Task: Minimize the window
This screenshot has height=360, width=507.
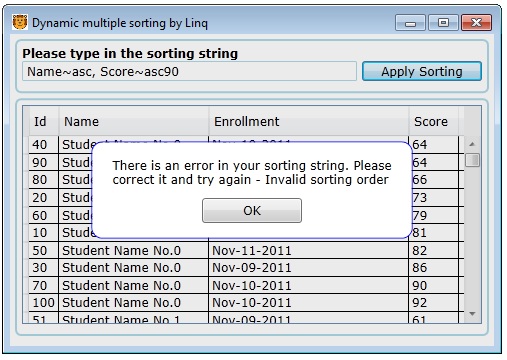Action: [410, 23]
